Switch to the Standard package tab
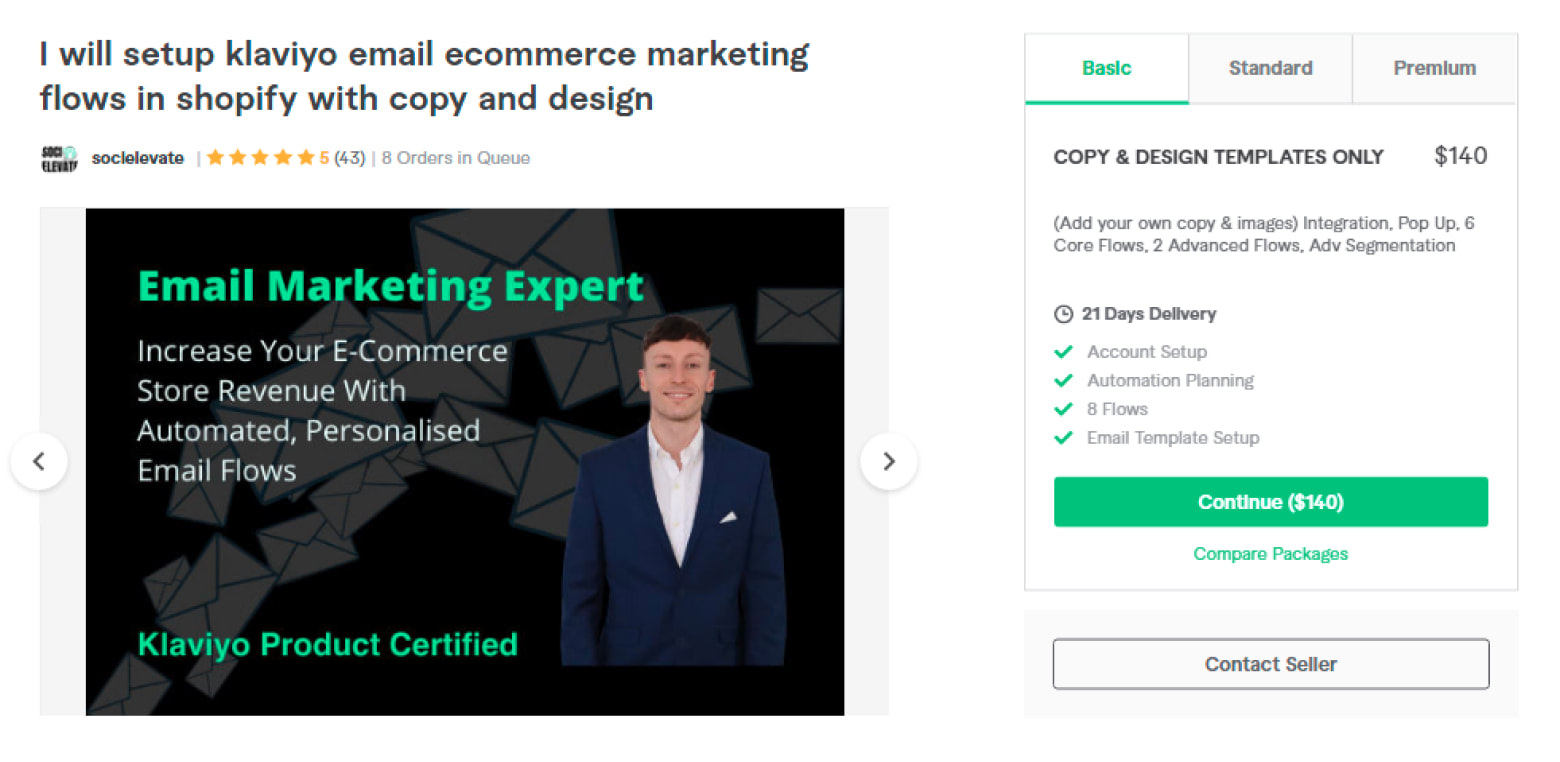Viewport: 1560px width, 762px height. coord(1270,68)
